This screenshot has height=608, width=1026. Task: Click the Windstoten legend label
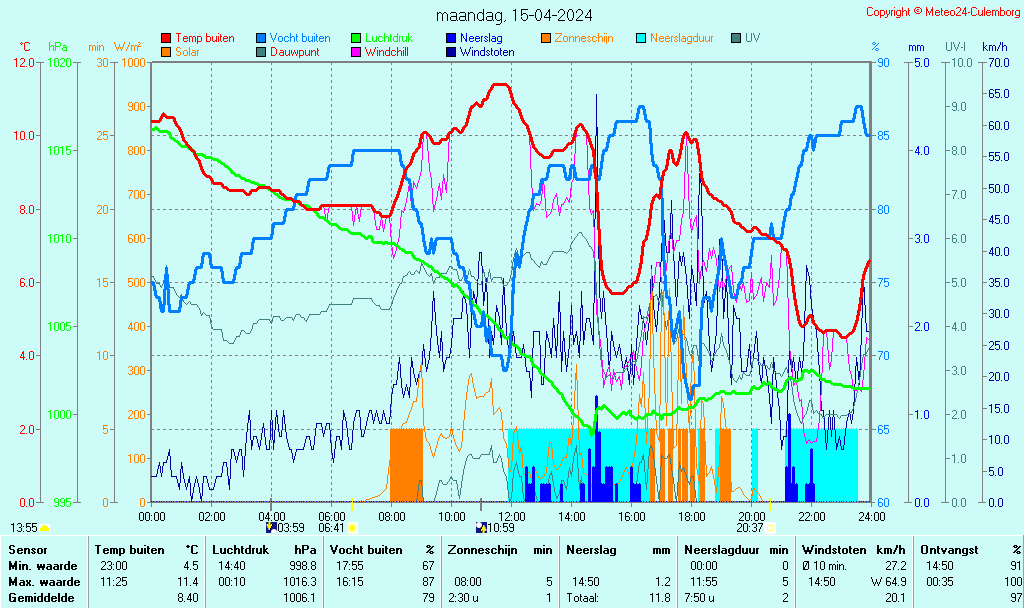(487, 52)
